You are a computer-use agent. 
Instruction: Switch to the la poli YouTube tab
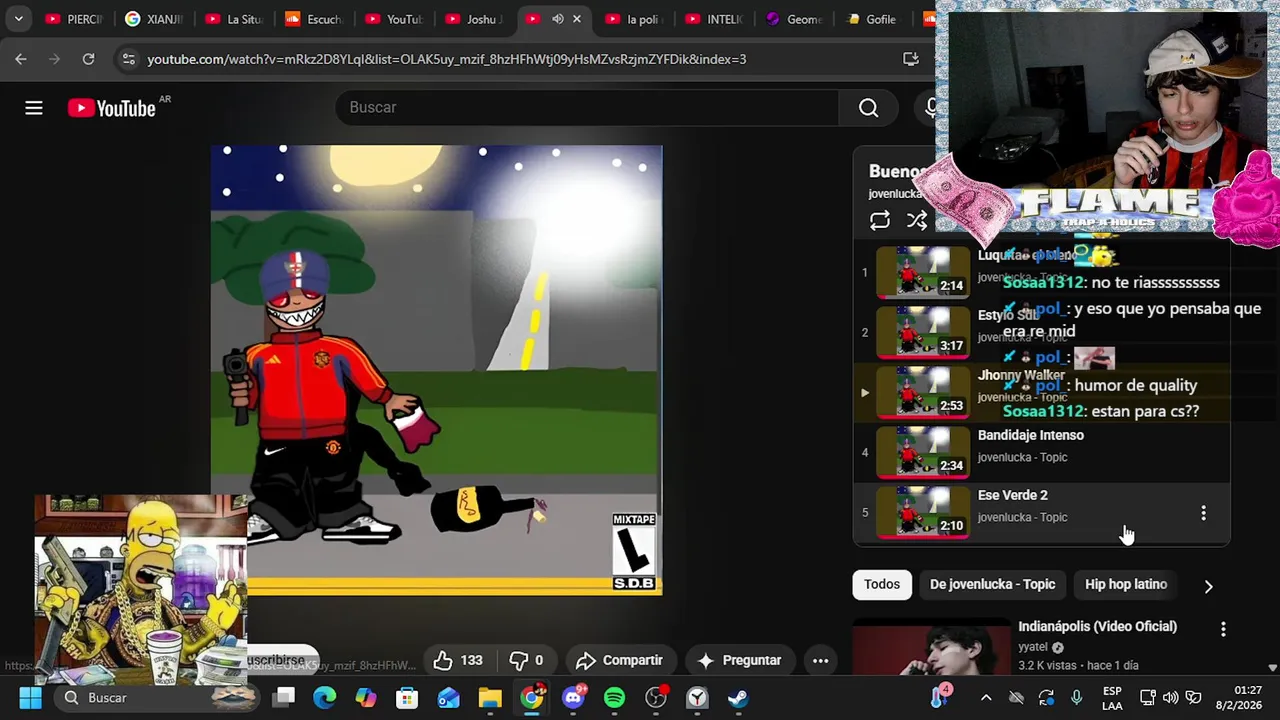[634, 19]
